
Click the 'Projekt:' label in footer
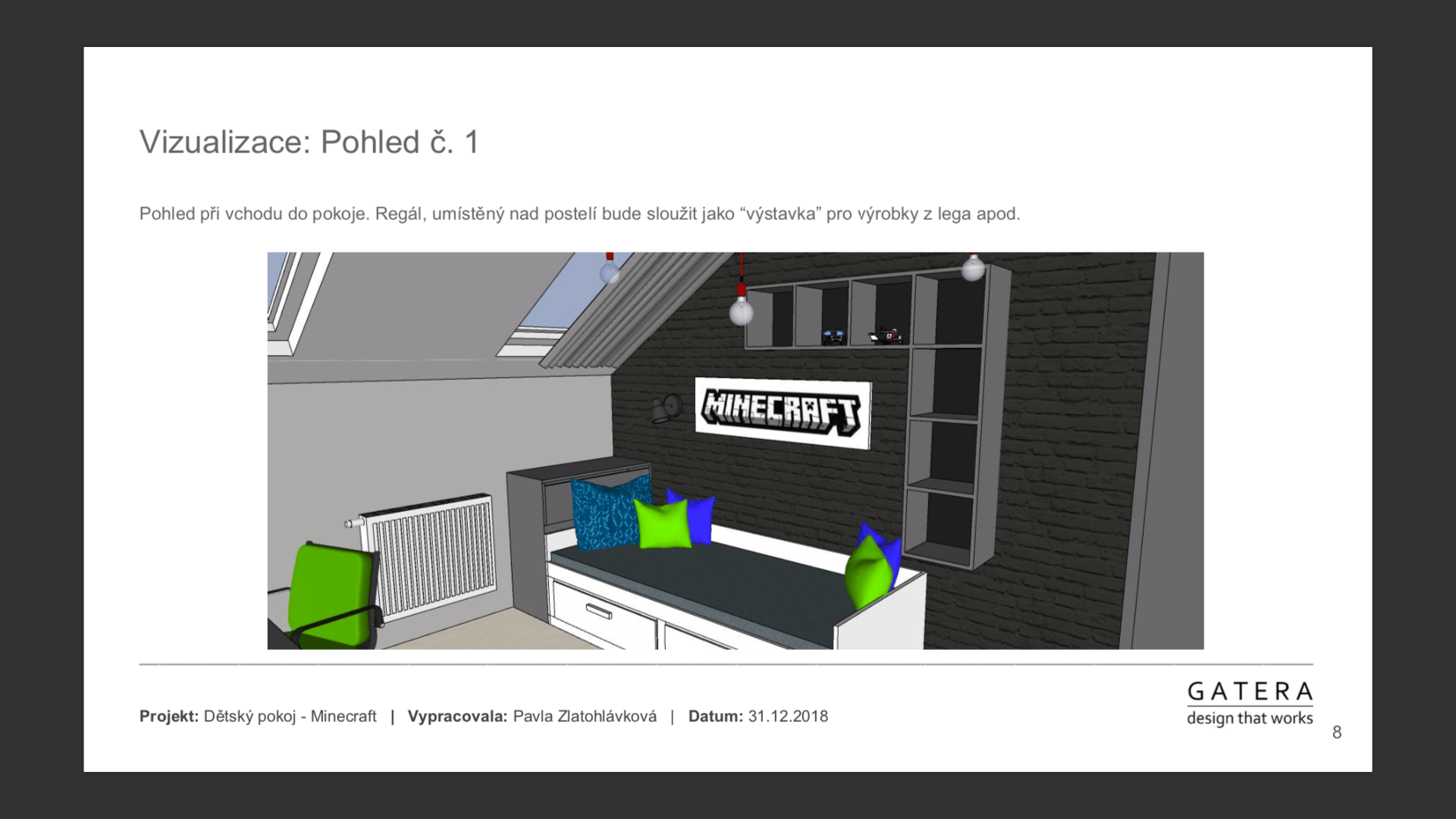pos(169,717)
